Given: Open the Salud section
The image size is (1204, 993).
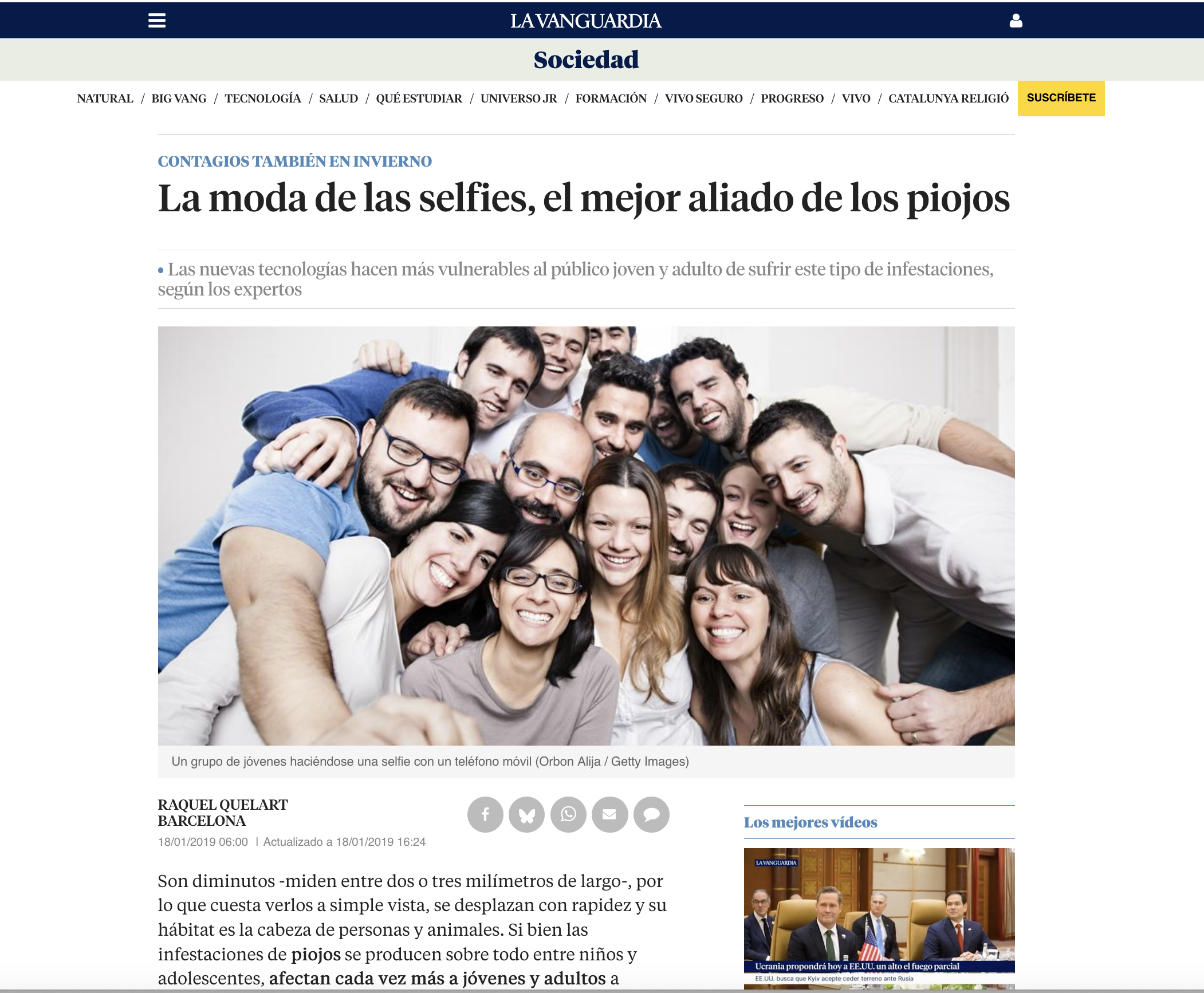Looking at the screenshot, I should click(339, 98).
